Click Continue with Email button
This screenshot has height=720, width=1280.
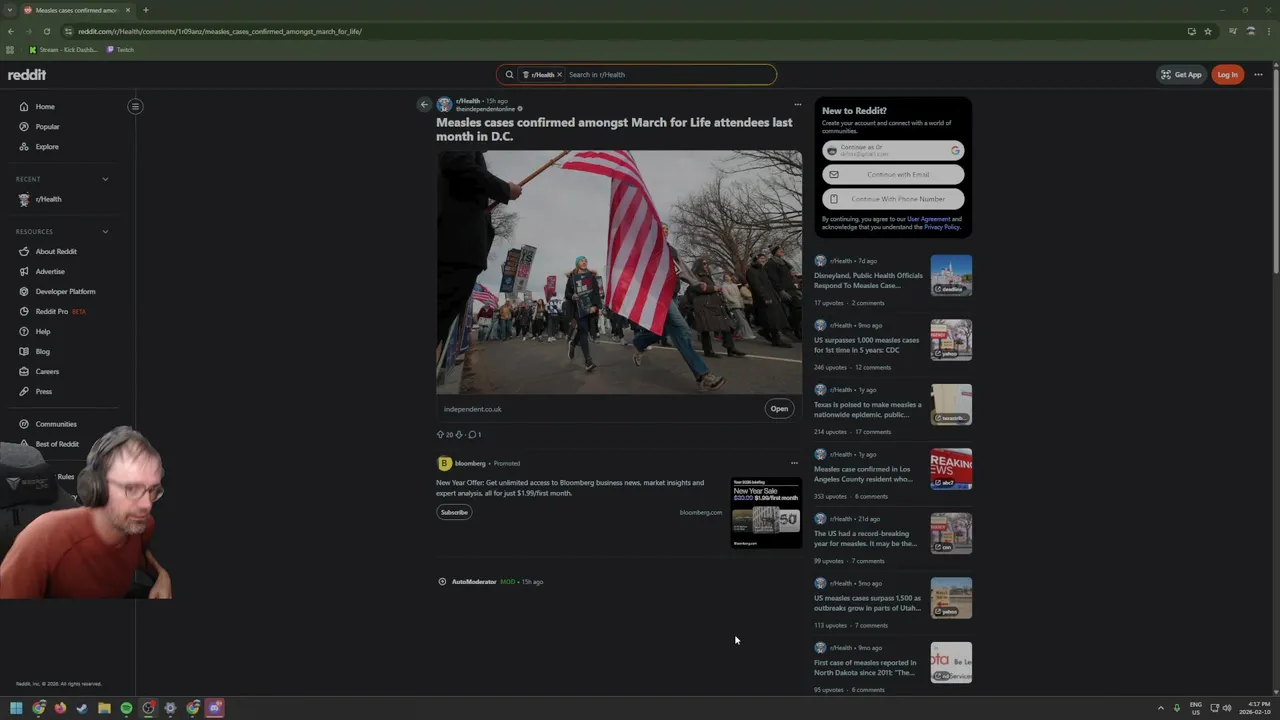(x=893, y=175)
